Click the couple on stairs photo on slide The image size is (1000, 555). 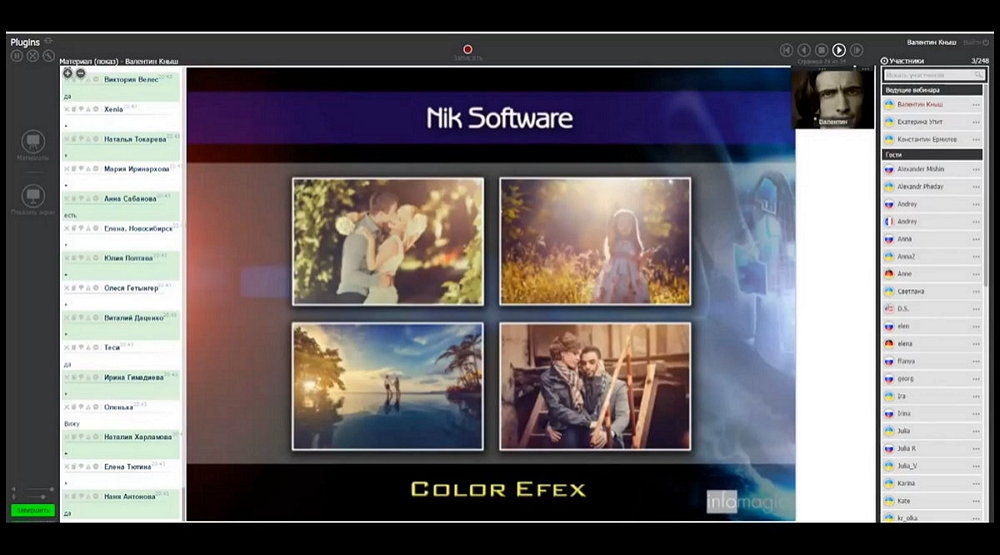[x=595, y=386]
